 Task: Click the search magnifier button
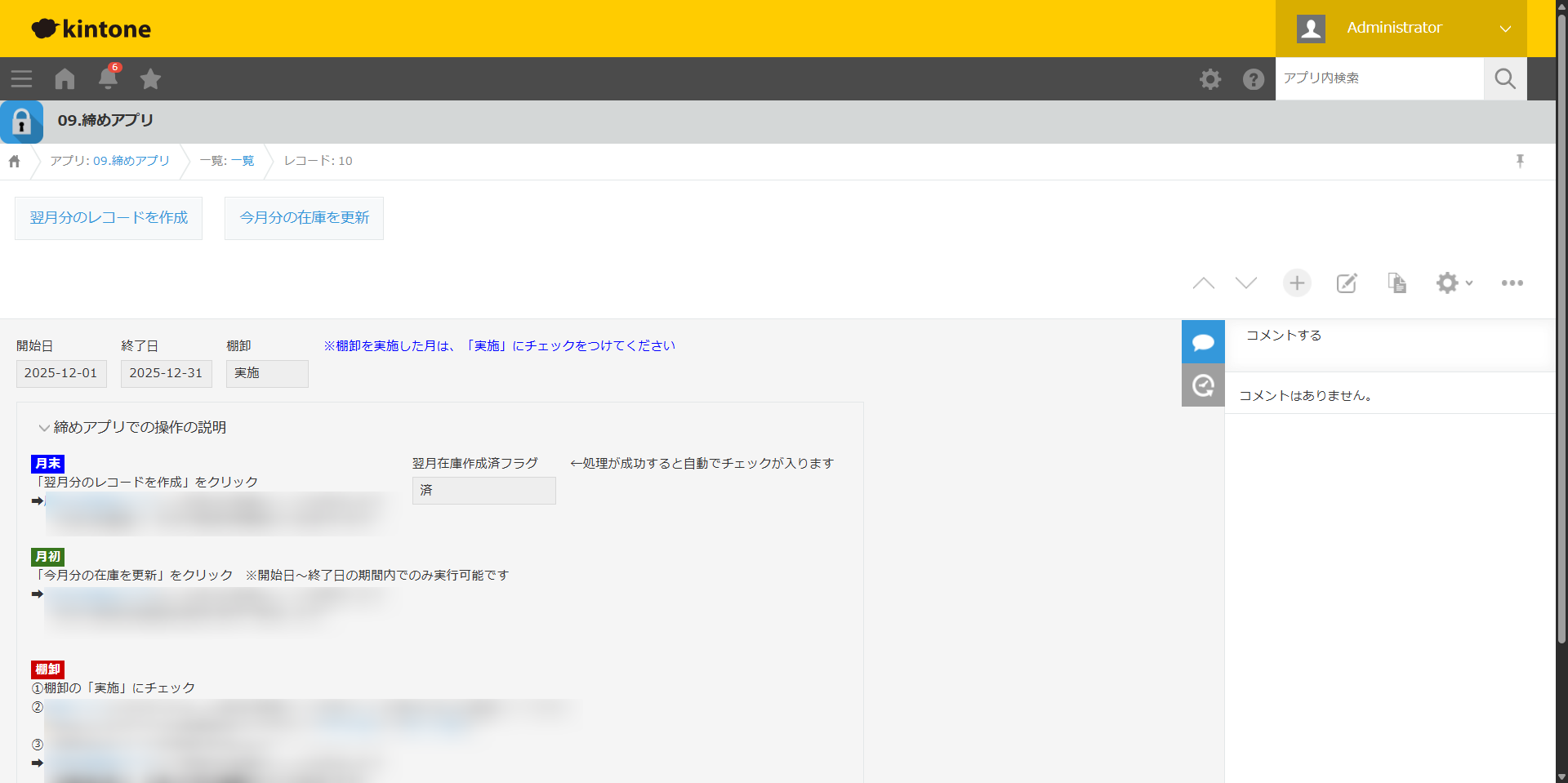[1504, 78]
